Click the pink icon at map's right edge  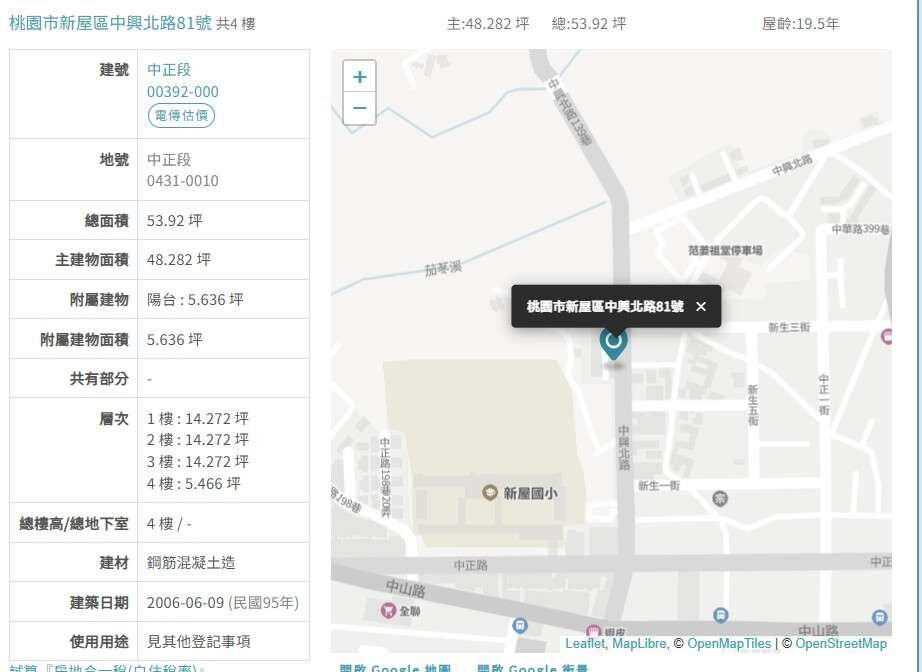point(886,337)
